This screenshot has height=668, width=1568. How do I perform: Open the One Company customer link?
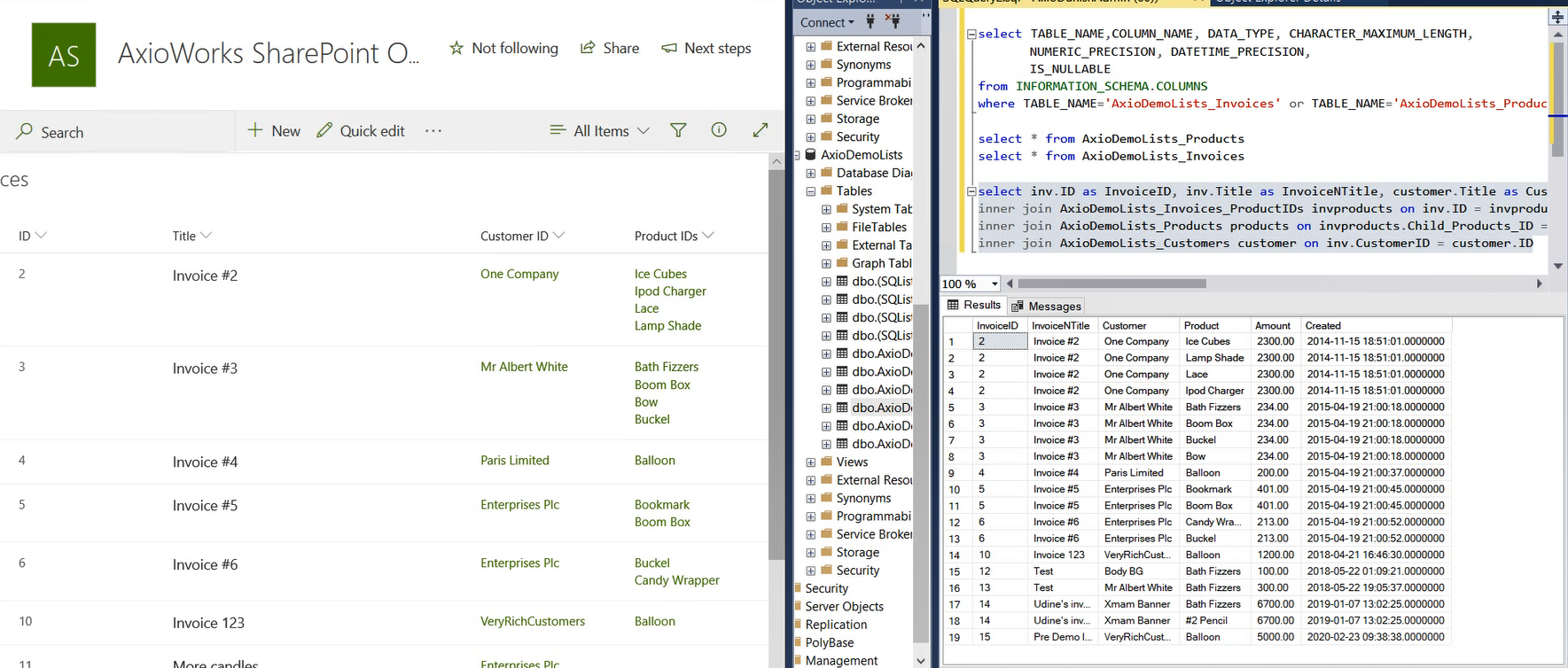tap(519, 274)
